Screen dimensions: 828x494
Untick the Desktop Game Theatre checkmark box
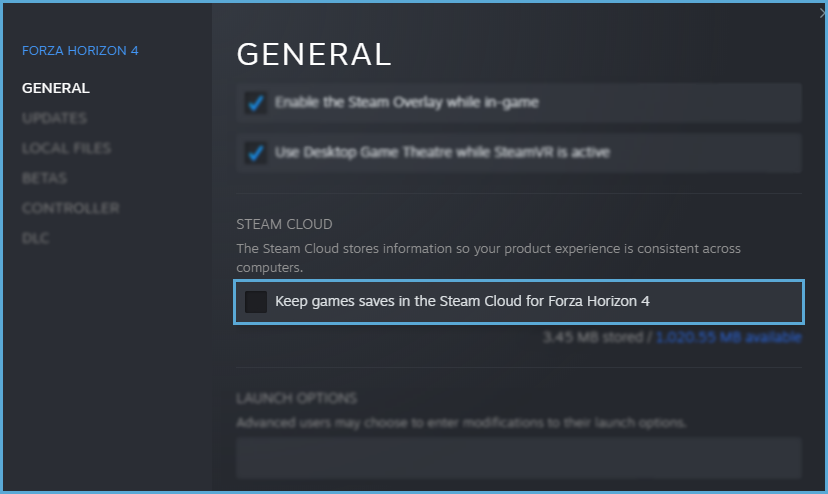[257, 153]
